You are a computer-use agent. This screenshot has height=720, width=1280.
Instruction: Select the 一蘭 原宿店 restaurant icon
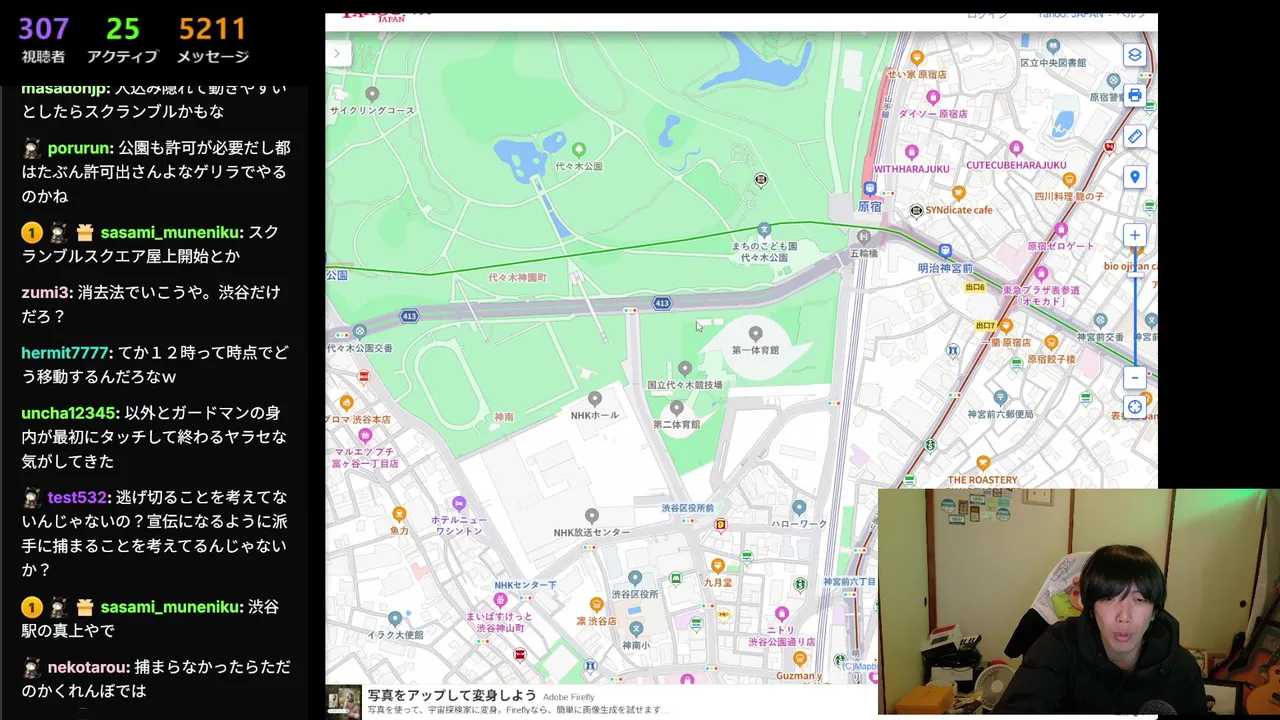pos(1005,326)
